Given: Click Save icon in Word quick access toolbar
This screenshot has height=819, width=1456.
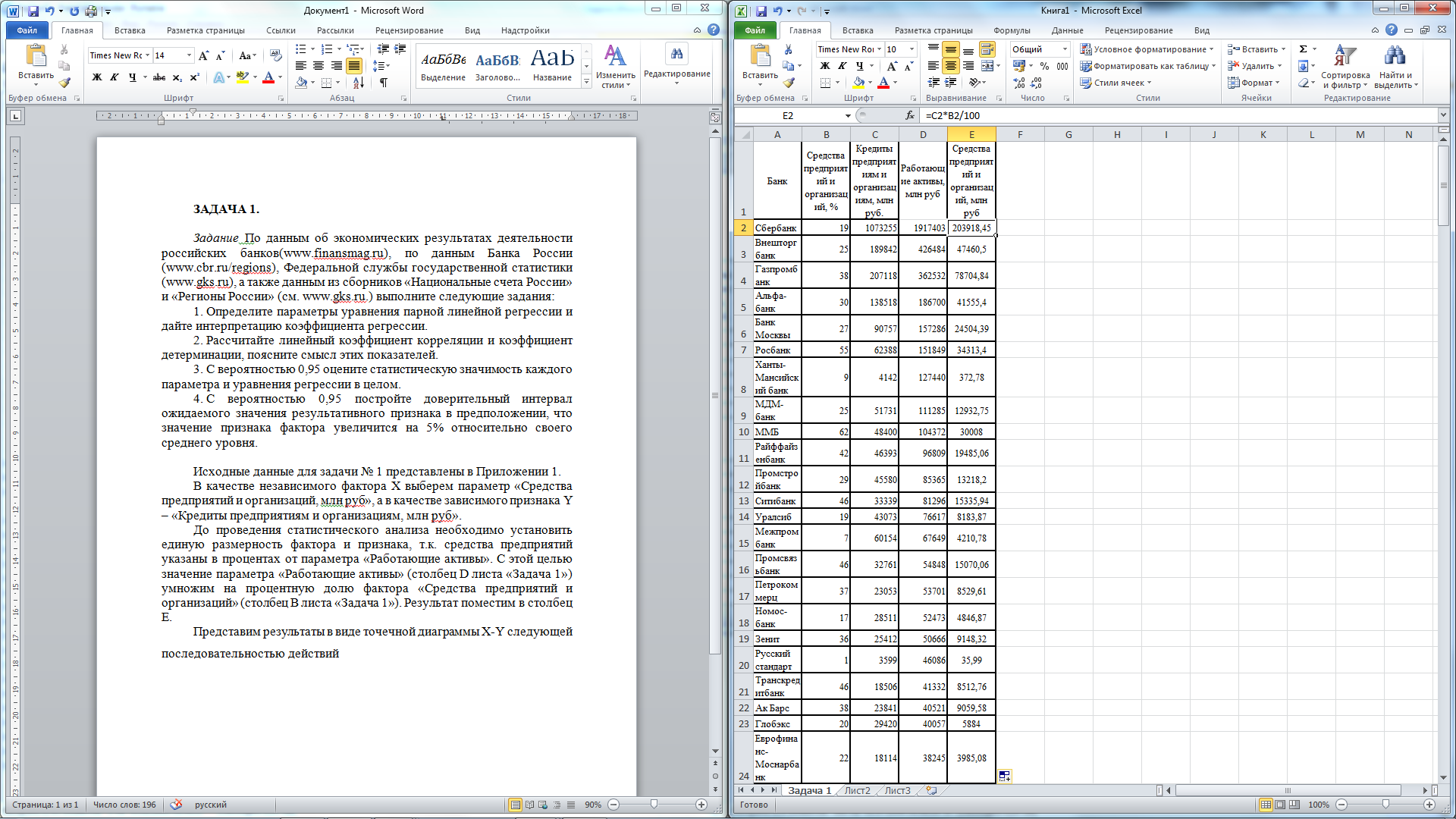Looking at the screenshot, I should point(33,11).
